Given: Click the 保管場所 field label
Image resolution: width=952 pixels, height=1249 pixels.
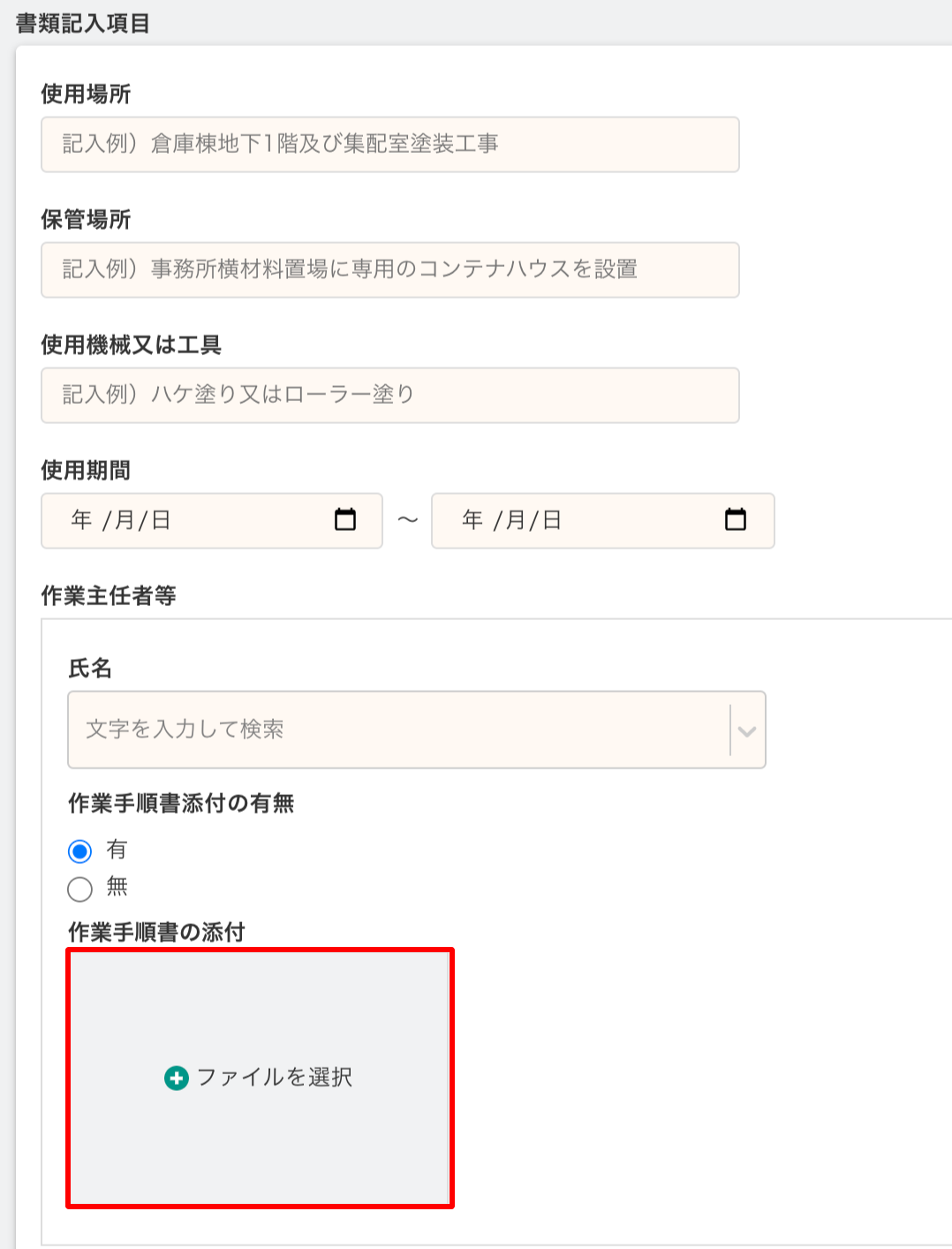Looking at the screenshot, I should [x=86, y=219].
